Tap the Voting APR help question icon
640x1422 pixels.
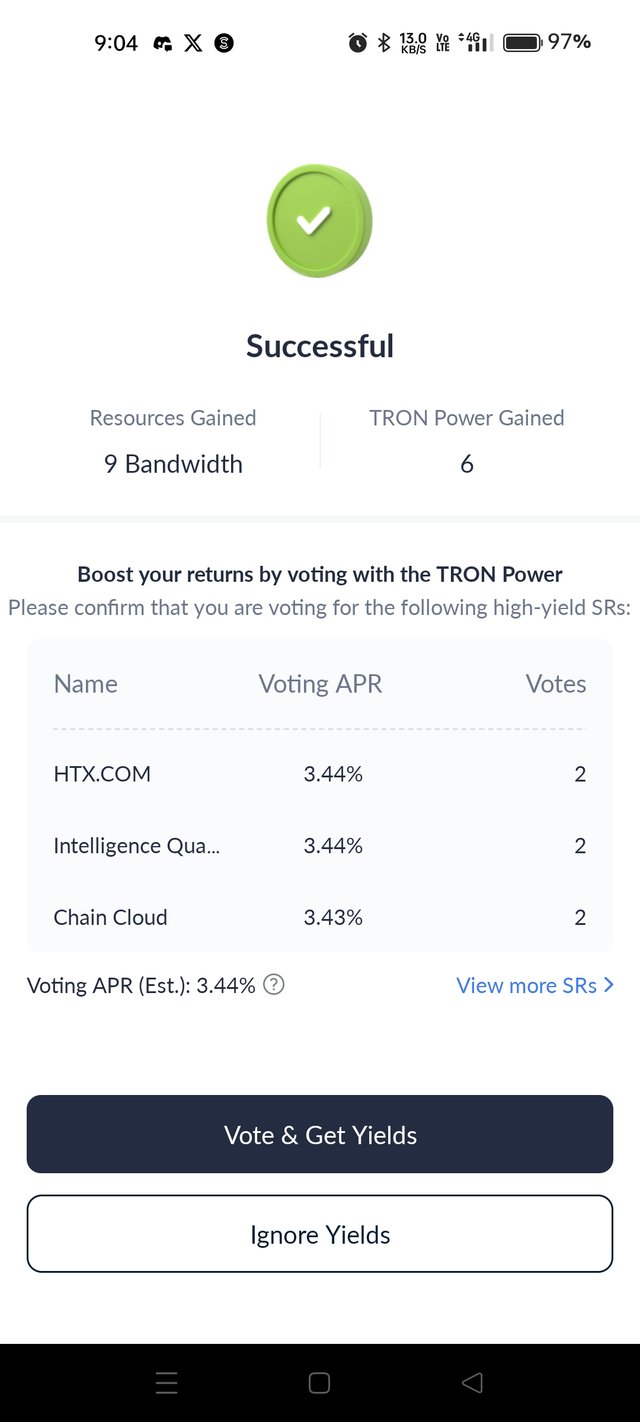[274, 985]
